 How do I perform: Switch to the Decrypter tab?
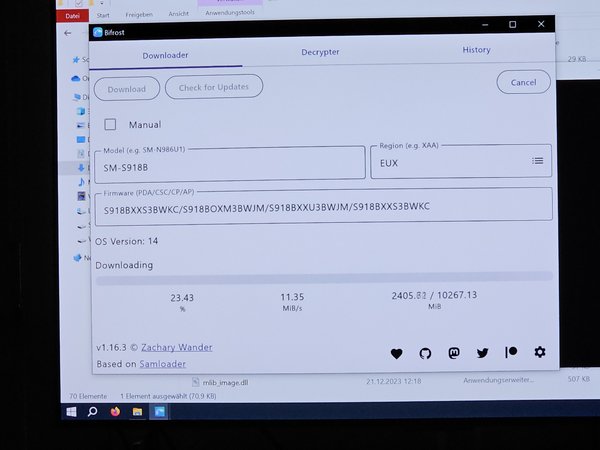tap(320, 52)
